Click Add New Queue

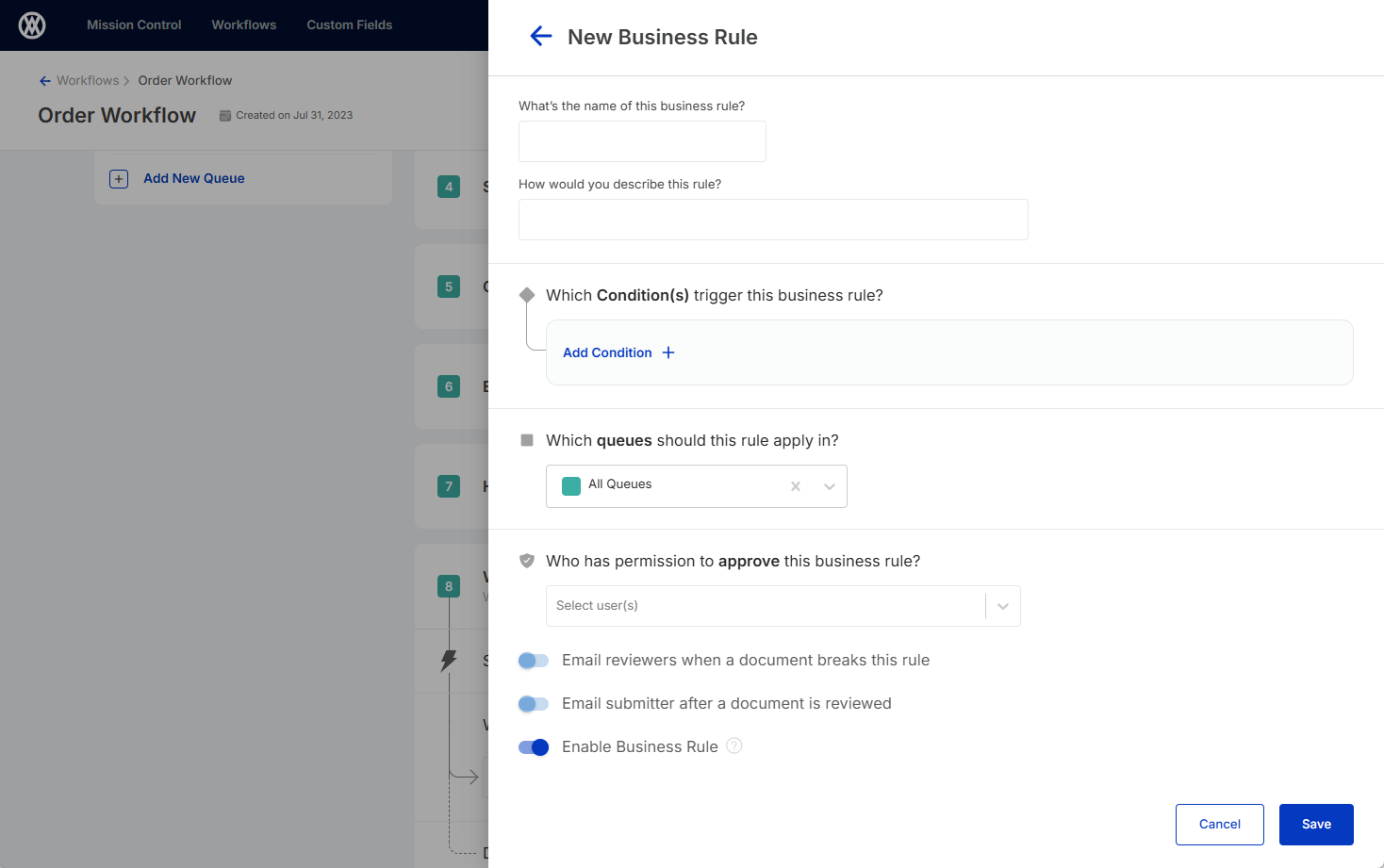point(194,179)
